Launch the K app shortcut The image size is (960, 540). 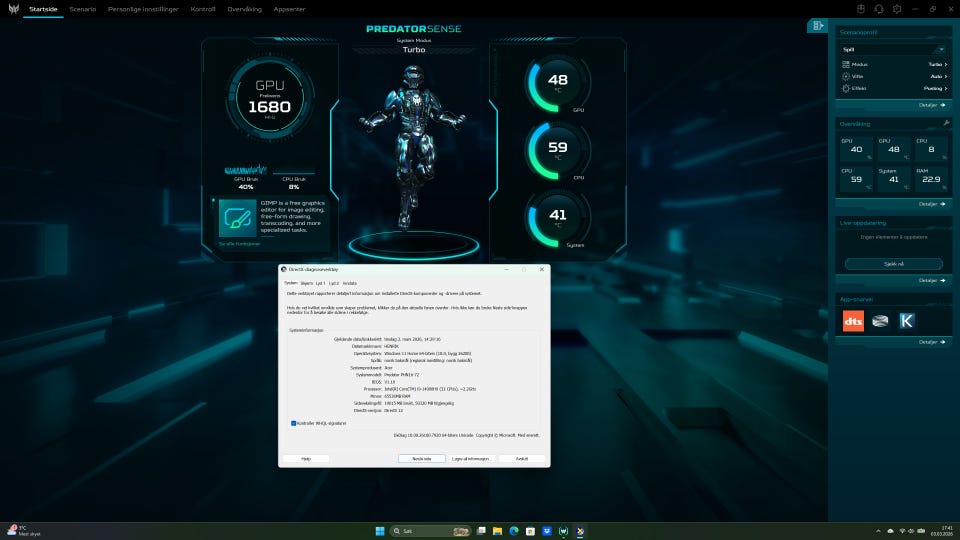click(x=907, y=321)
